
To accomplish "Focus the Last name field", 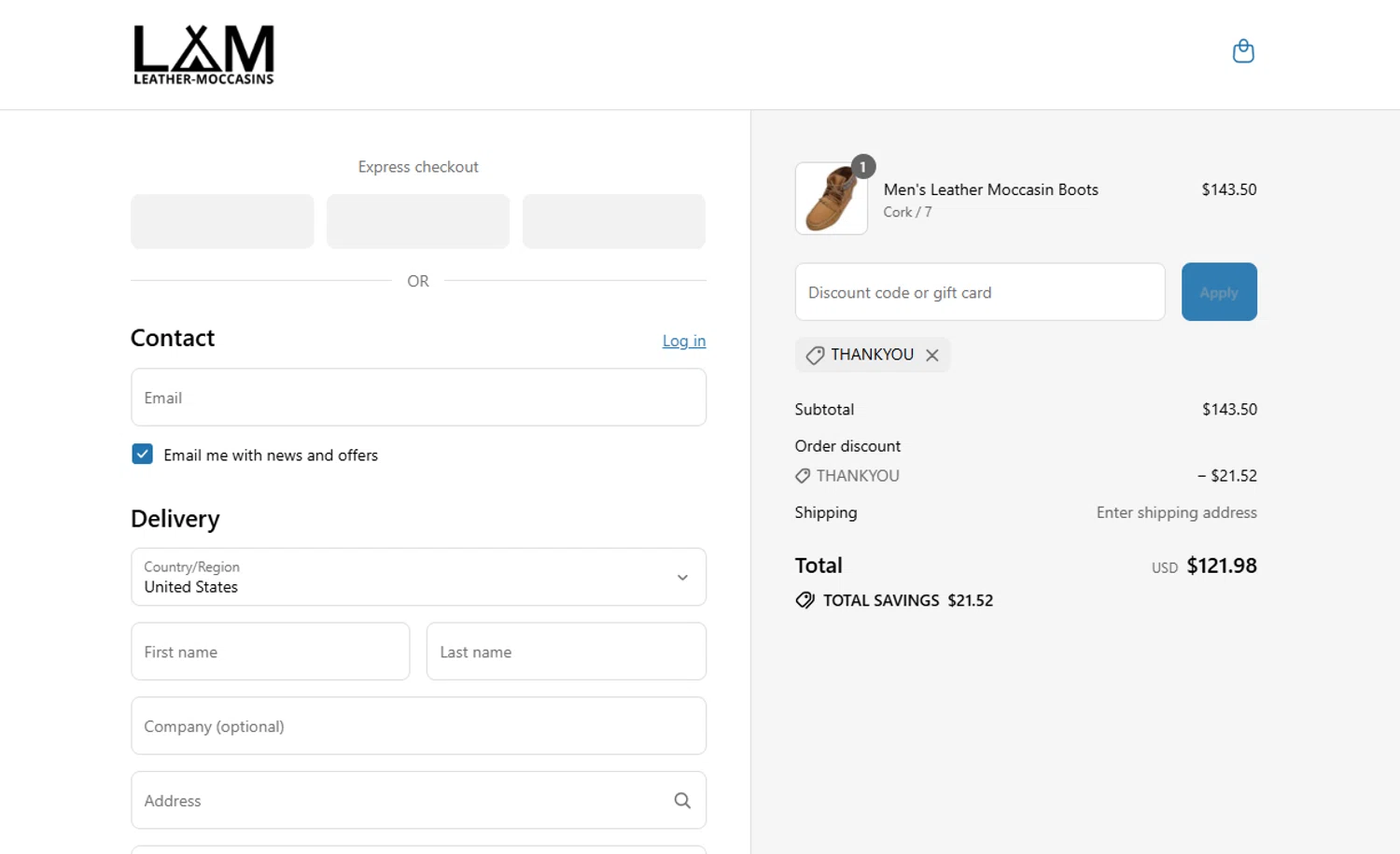I will pos(567,651).
